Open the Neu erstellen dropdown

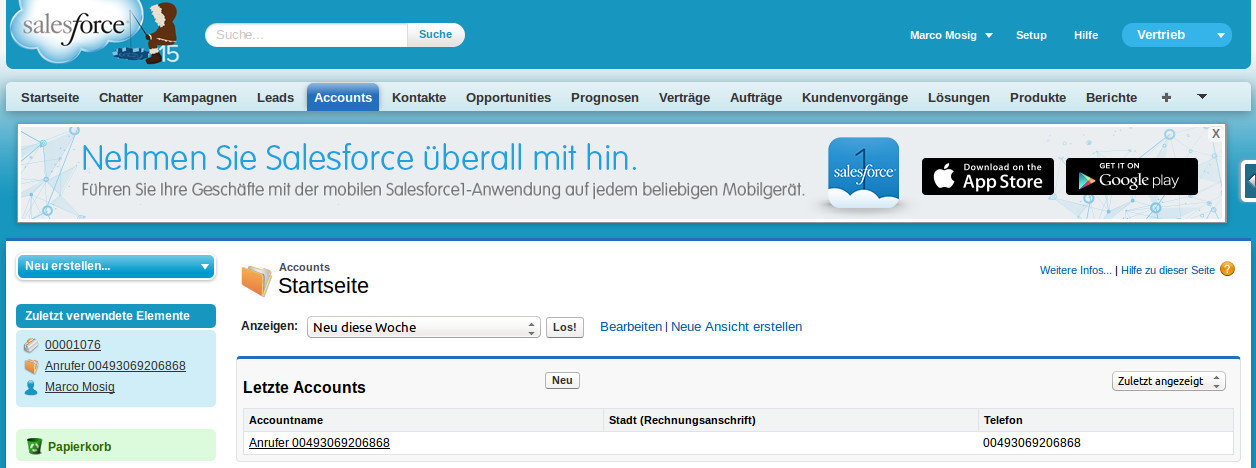(116, 266)
